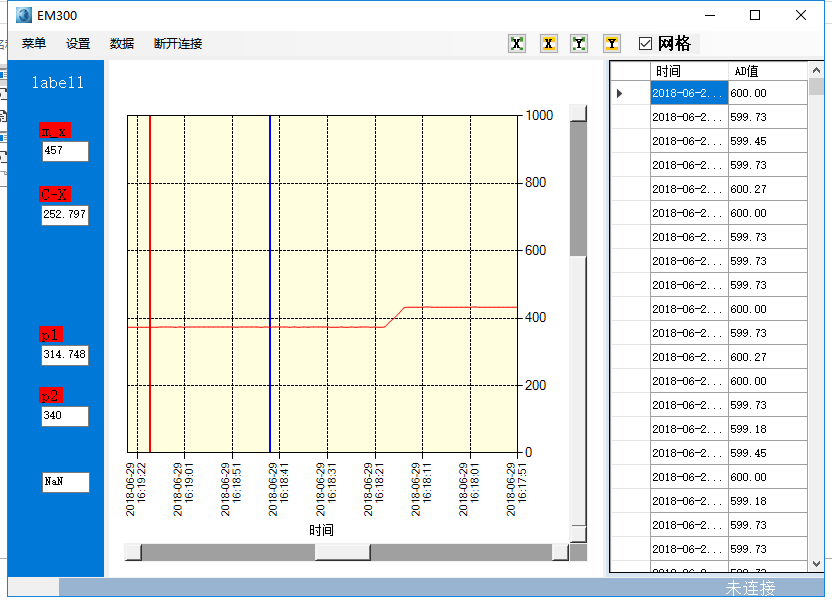Click the red C-X label
Screen dimensions: 832x604
click(x=55, y=194)
